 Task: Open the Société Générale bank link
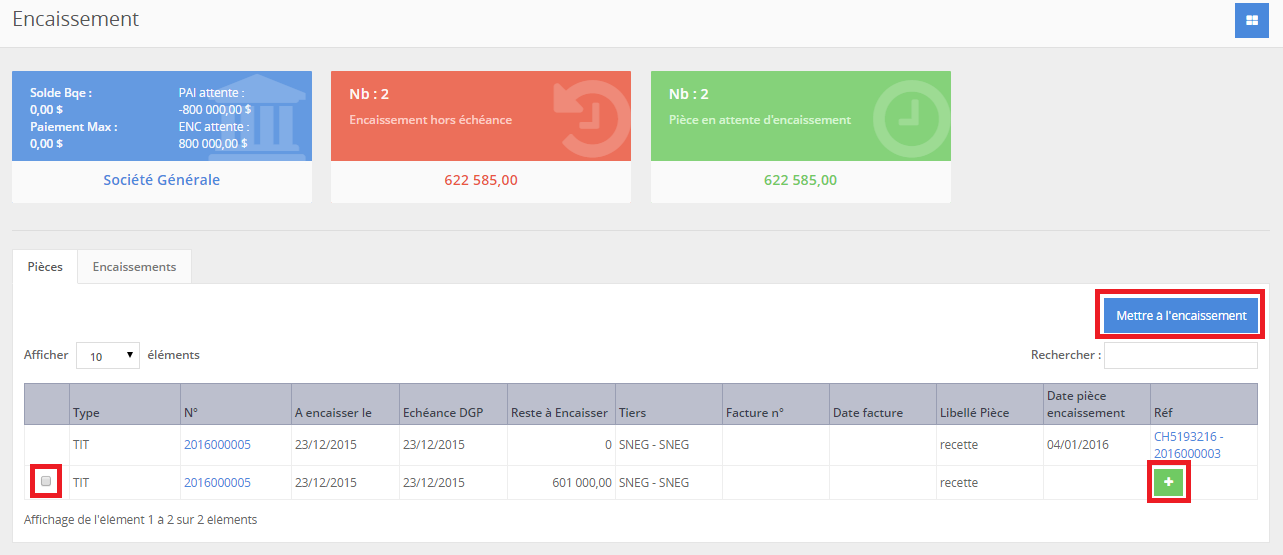161,180
